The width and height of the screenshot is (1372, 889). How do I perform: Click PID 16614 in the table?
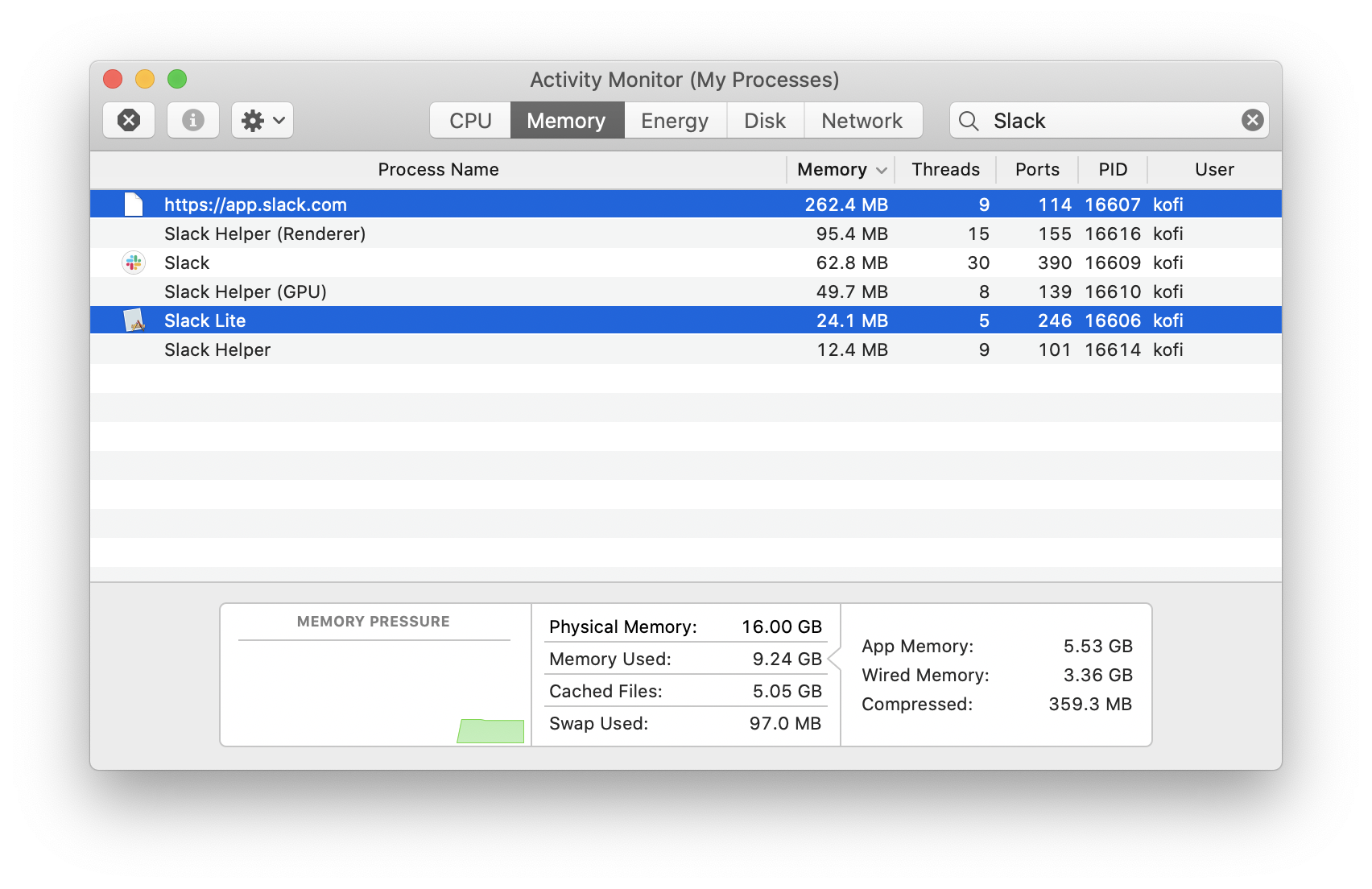(x=1113, y=349)
